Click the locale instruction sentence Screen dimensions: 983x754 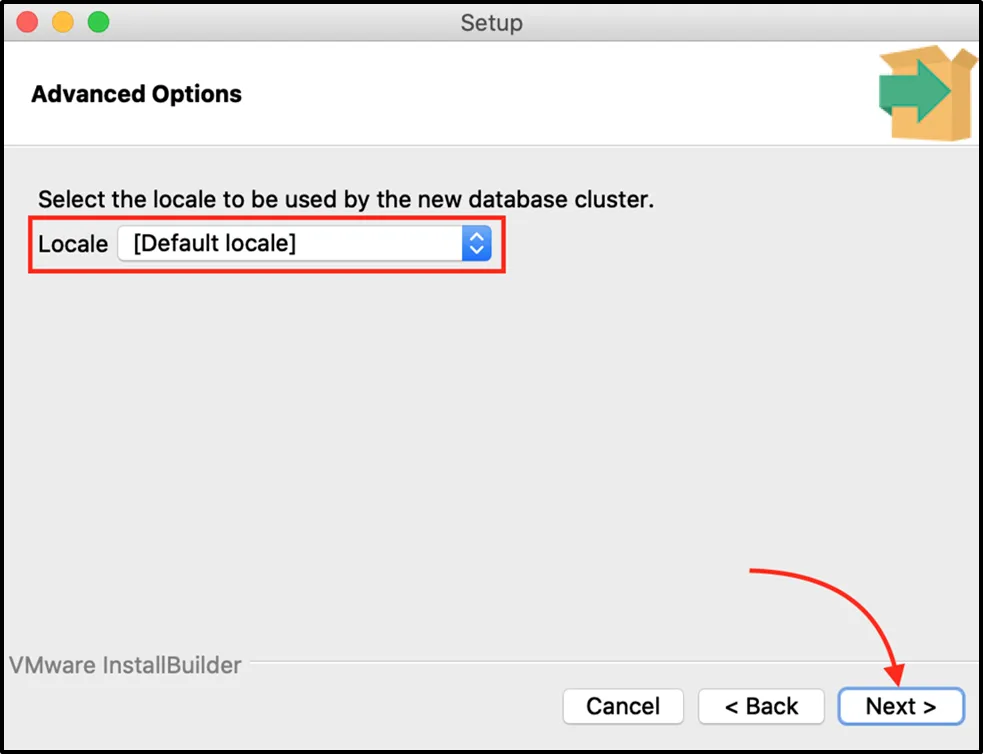tap(346, 199)
